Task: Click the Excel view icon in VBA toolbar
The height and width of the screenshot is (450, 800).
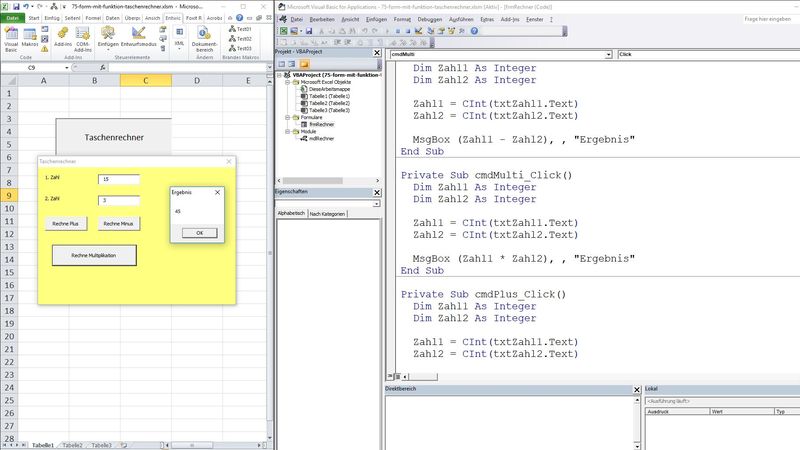Action: click(x=284, y=31)
